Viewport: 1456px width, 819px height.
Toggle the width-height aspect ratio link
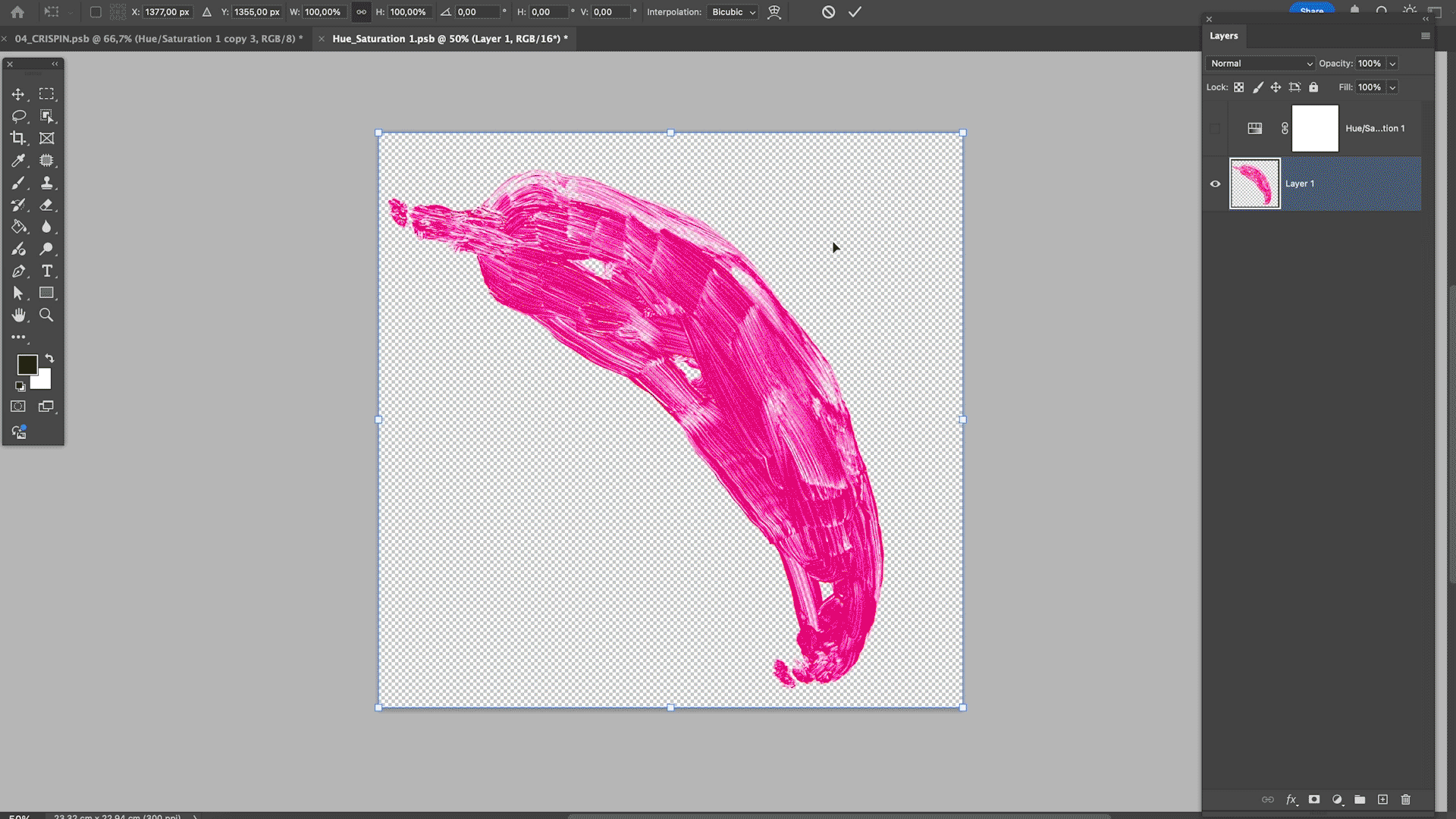click(x=361, y=12)
